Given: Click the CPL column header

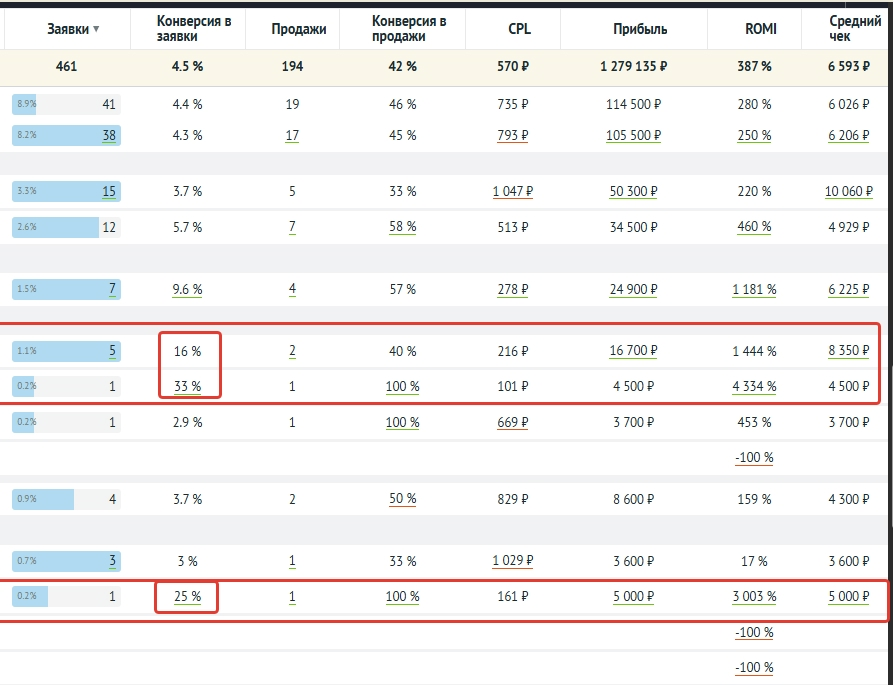Looking at the screenshot, I should click(x=519, y=29).
